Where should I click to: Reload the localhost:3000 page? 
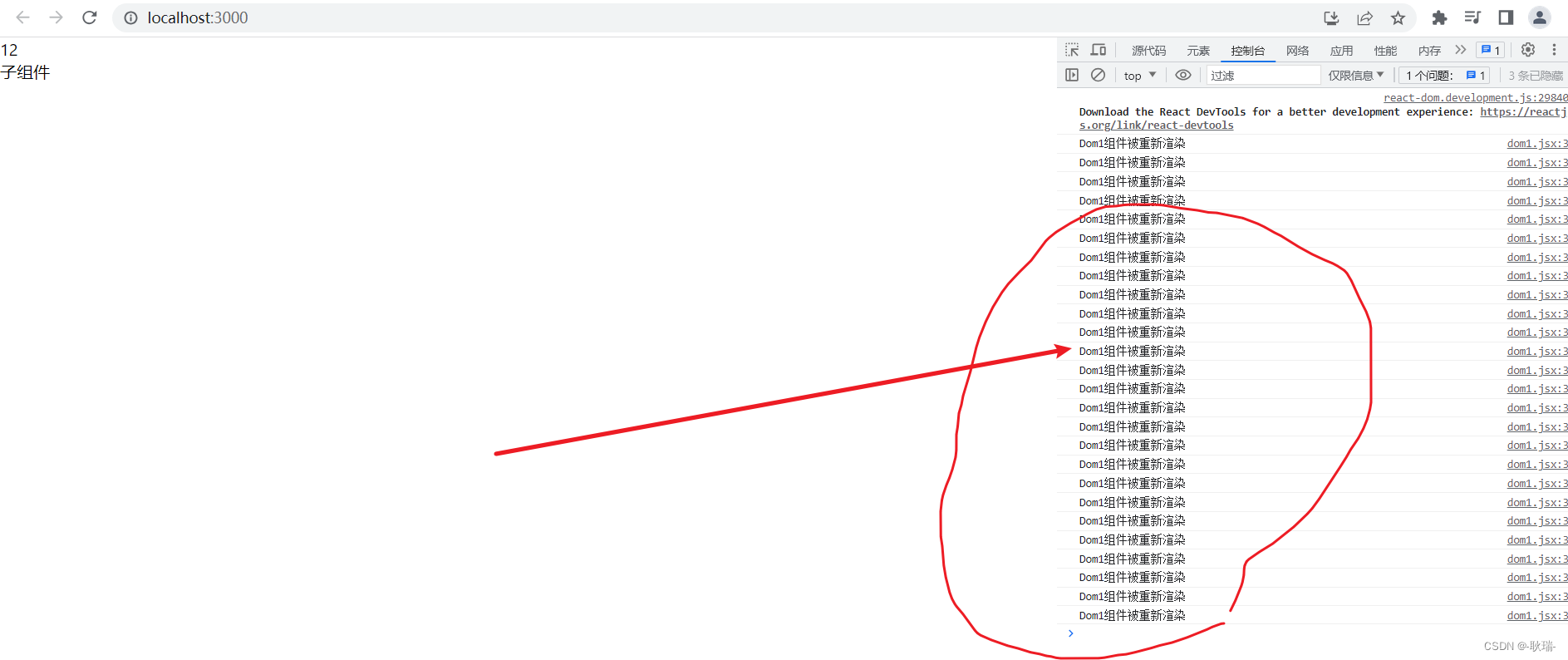[x=90, y=17]
